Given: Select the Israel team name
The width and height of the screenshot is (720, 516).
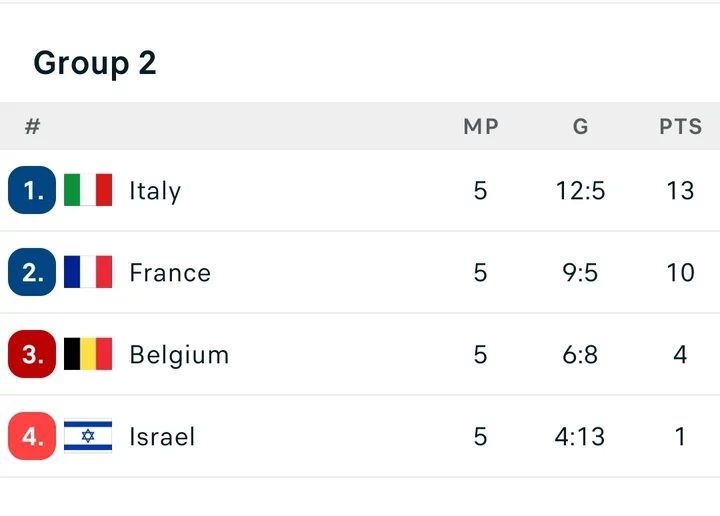Looking at the screenshot, I should click(x=162, y=436).
